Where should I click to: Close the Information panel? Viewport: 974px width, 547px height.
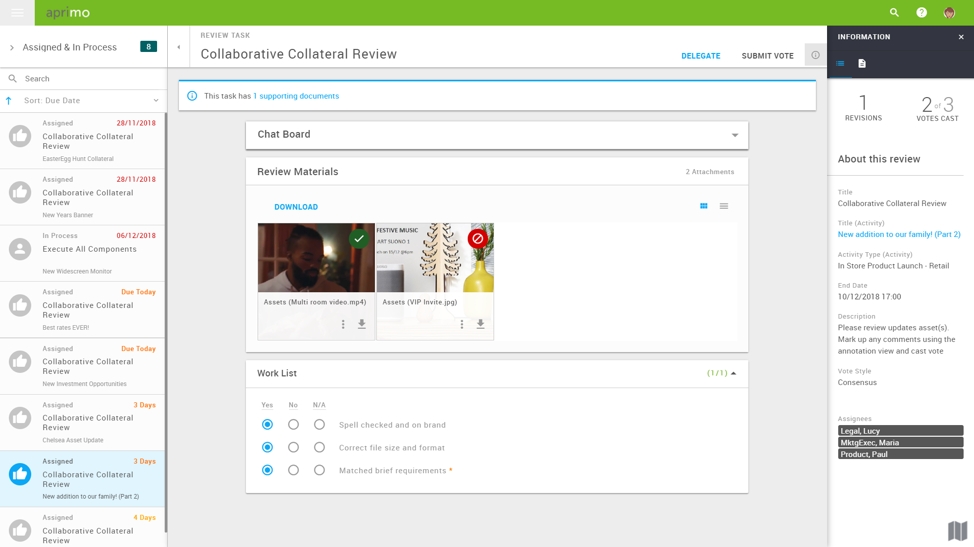961,37
